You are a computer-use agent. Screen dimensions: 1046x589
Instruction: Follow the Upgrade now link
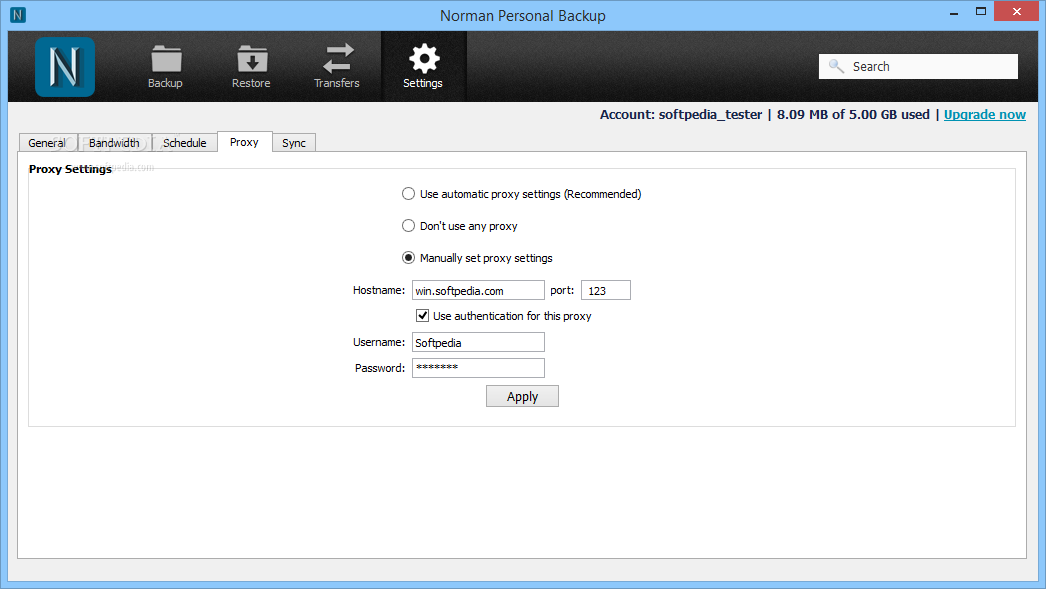click(x=985, y=115)
